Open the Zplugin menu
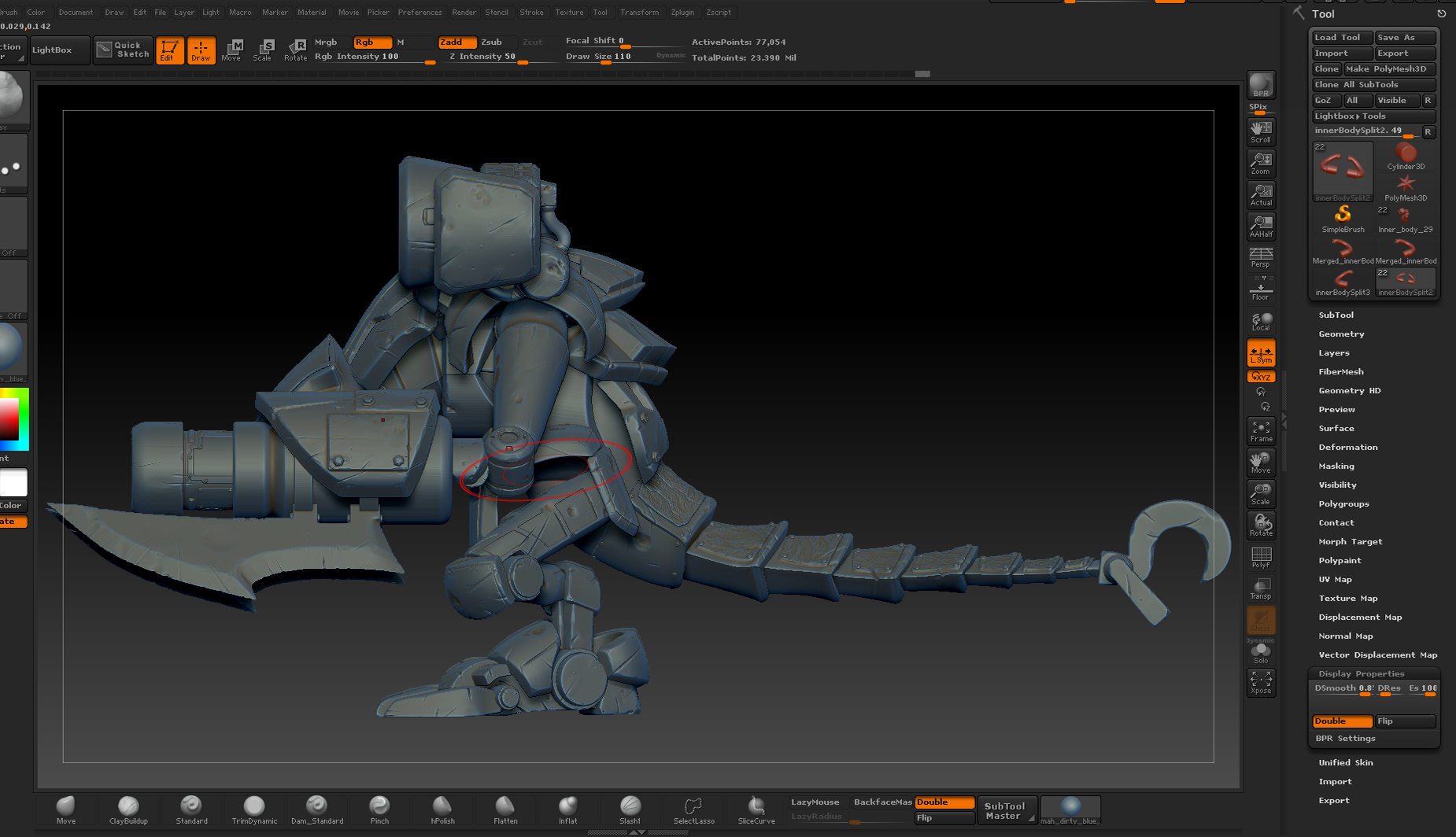This screenshot has width=1456, height=837. tap(682, 13)
